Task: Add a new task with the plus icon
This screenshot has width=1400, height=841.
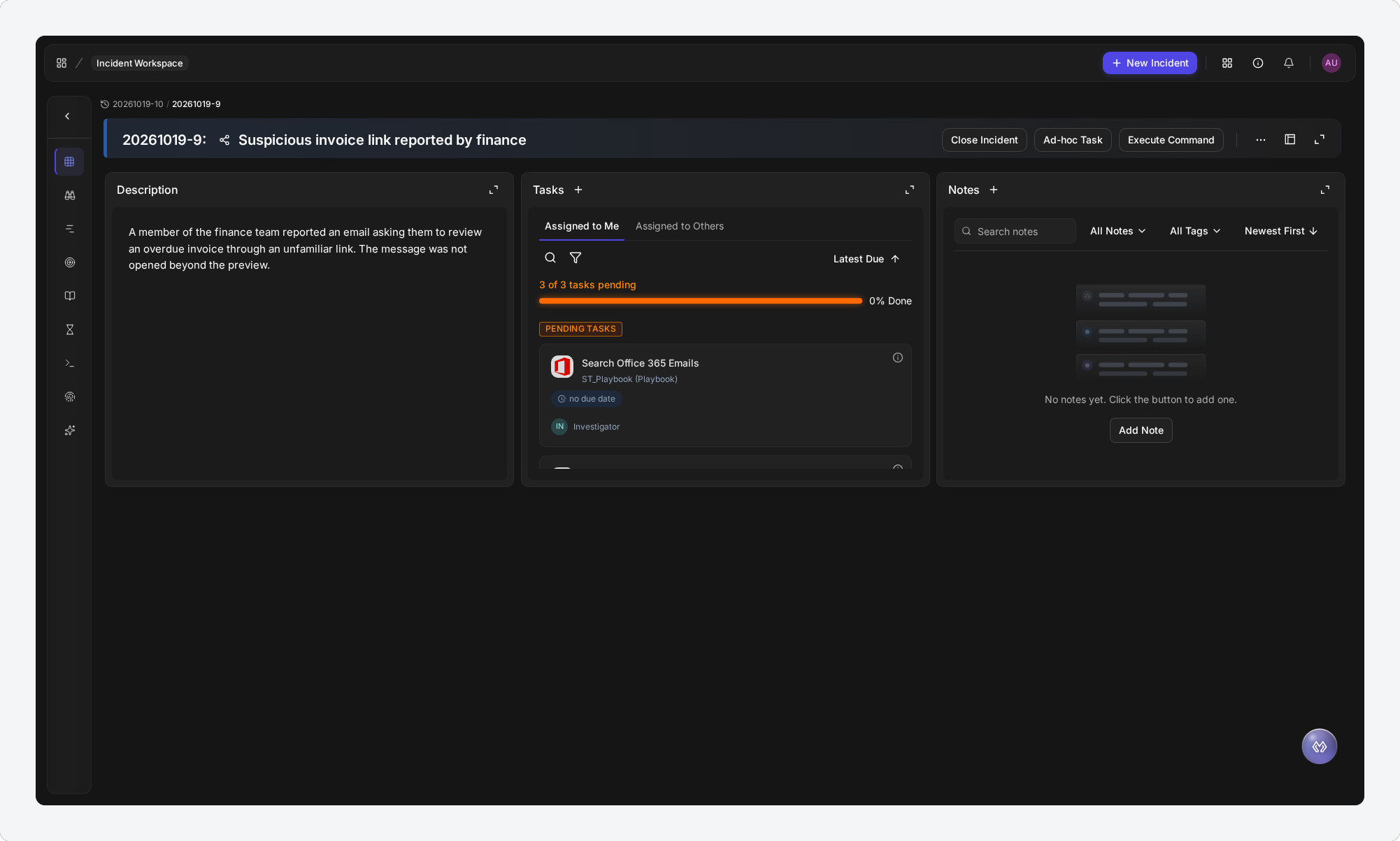Action: pyautogui.click(x=578, y=190)
